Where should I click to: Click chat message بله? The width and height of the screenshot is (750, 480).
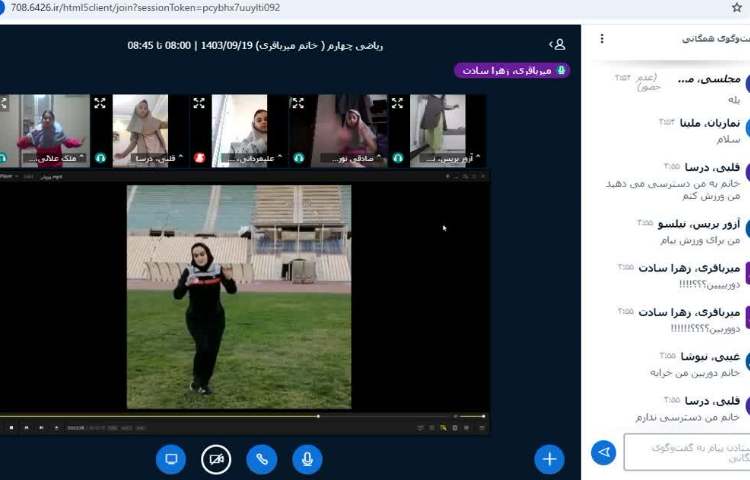tap(734, 99)
